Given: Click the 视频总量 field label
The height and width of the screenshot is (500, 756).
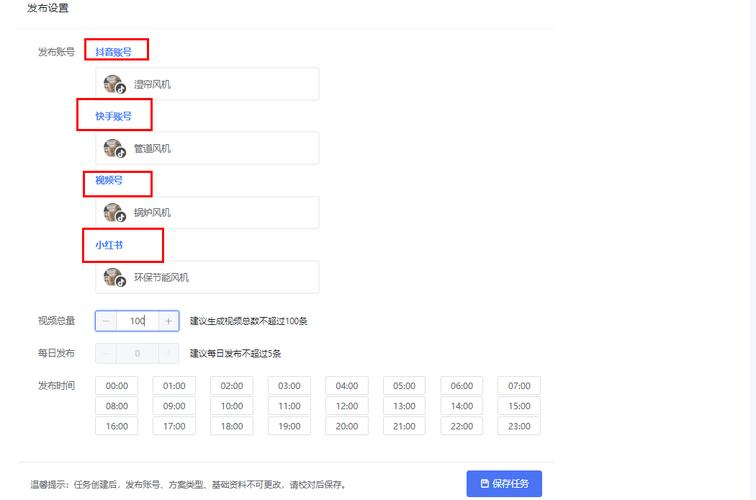Looking at the screenshot, I should pos(56,321).
